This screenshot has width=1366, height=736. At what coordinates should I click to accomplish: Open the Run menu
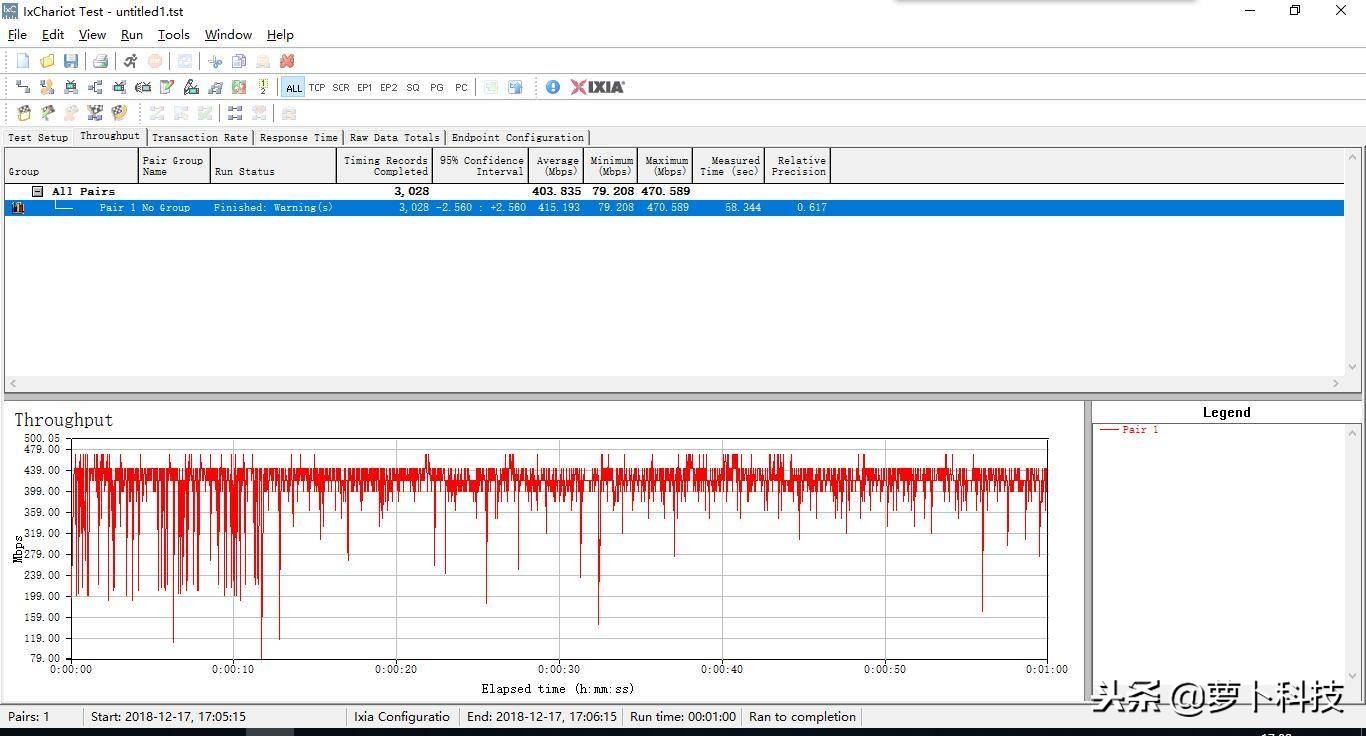pyautogui.click(x=131, y=35)
